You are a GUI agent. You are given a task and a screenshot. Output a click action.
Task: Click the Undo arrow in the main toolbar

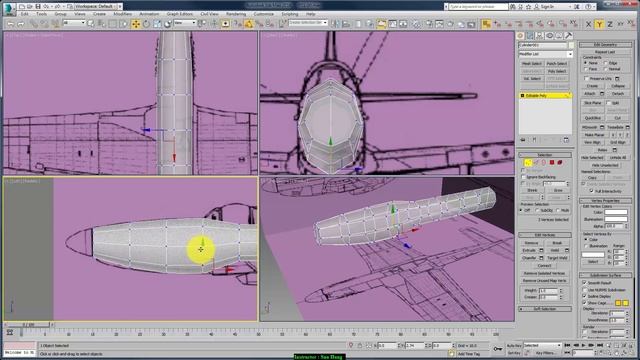[x=10, y=24]
